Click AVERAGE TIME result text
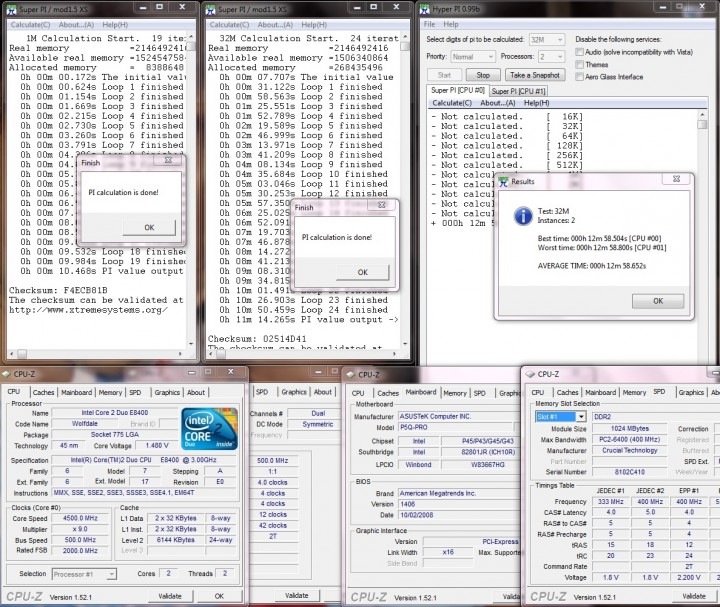720x607 pixels. point(591,266)
